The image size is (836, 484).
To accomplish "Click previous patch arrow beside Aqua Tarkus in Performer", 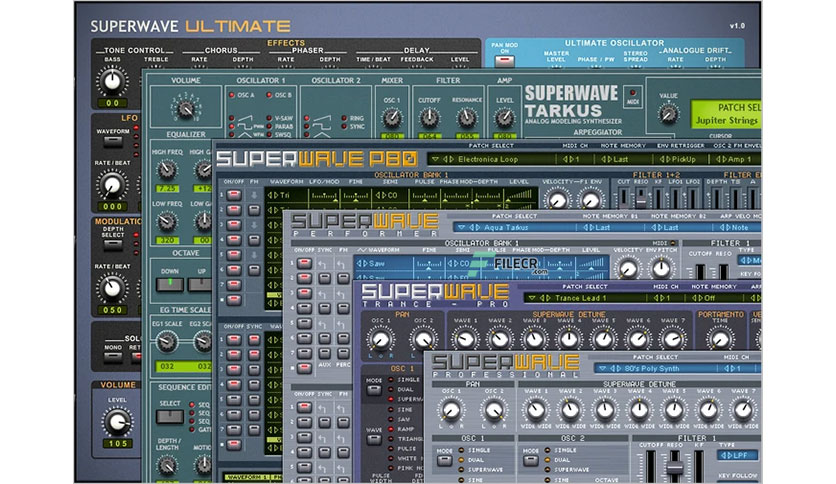I will (x=471, y=228).
